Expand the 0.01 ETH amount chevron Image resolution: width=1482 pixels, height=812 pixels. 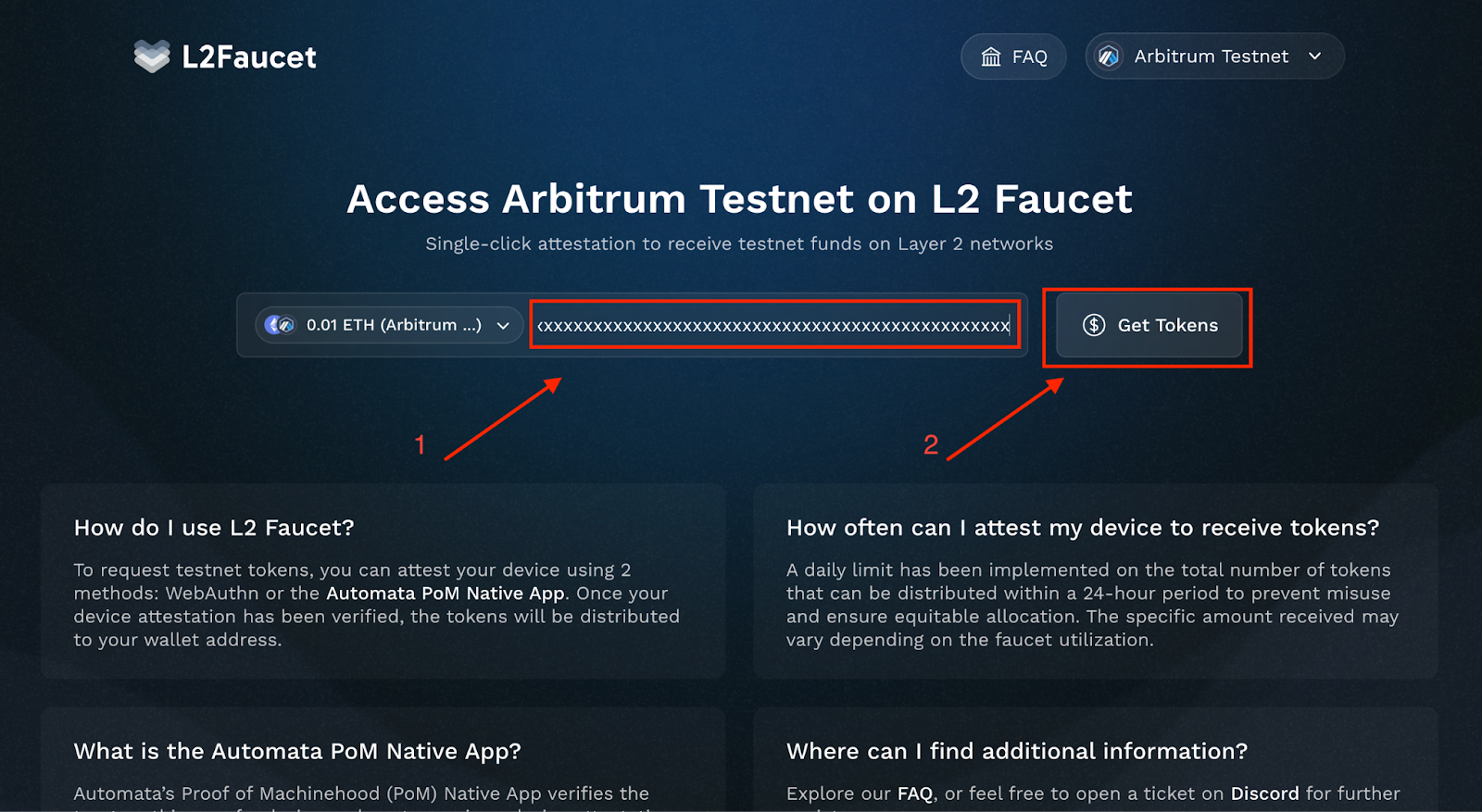pos(503,326)
